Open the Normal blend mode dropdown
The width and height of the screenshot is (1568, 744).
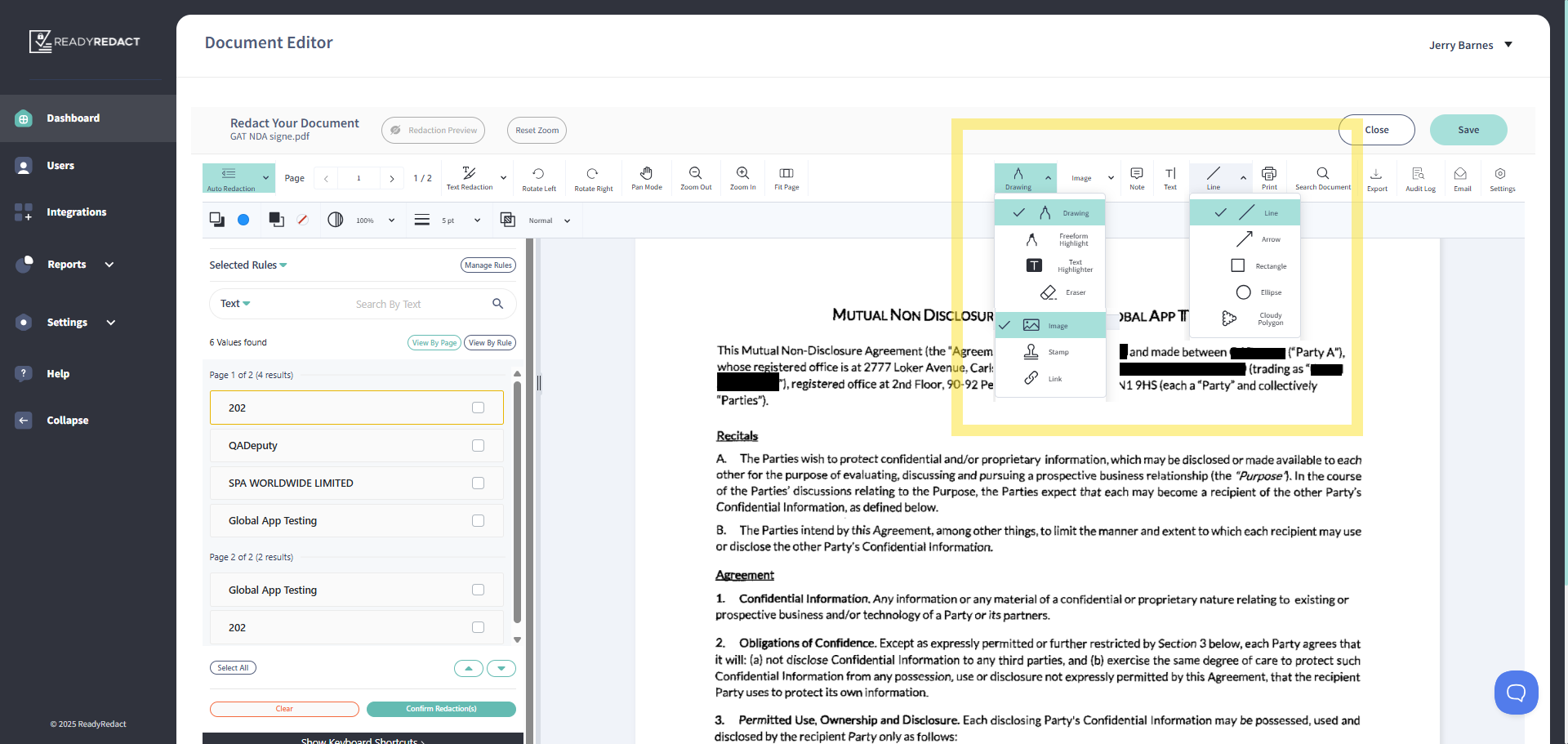(x=567, y=221)
